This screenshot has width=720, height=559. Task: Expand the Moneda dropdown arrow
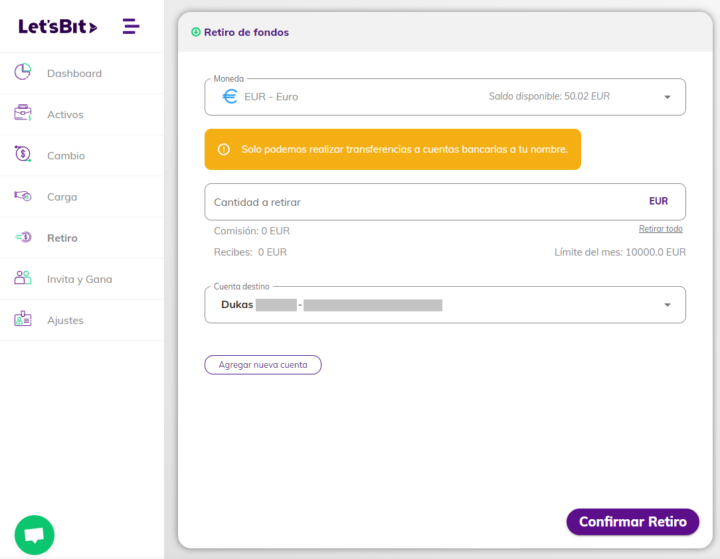[667, 97]
